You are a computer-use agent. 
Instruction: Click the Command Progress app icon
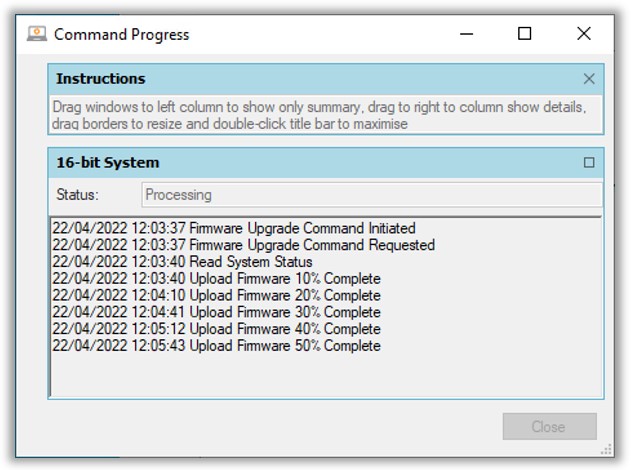(x=37, y=34)
